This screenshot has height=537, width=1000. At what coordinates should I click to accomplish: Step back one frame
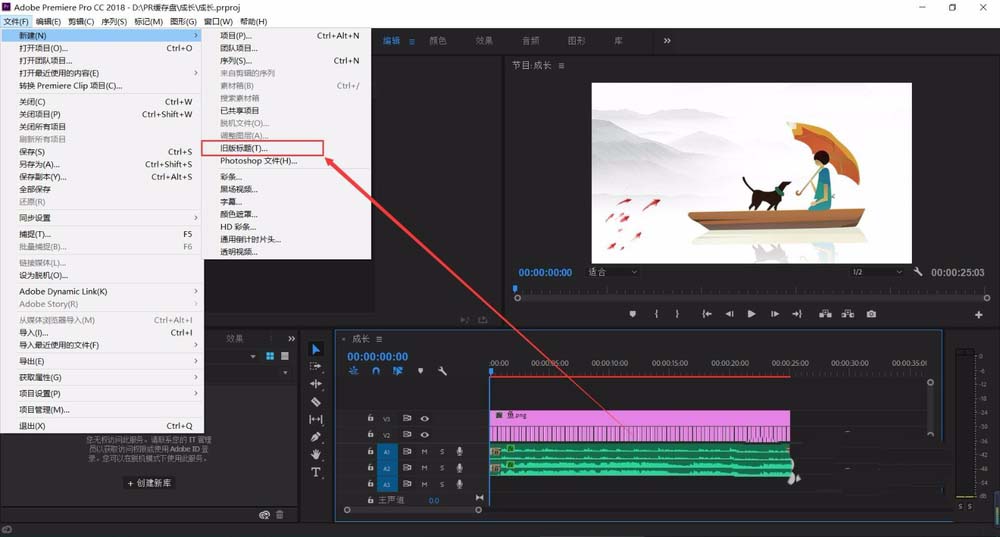point(730,314)
